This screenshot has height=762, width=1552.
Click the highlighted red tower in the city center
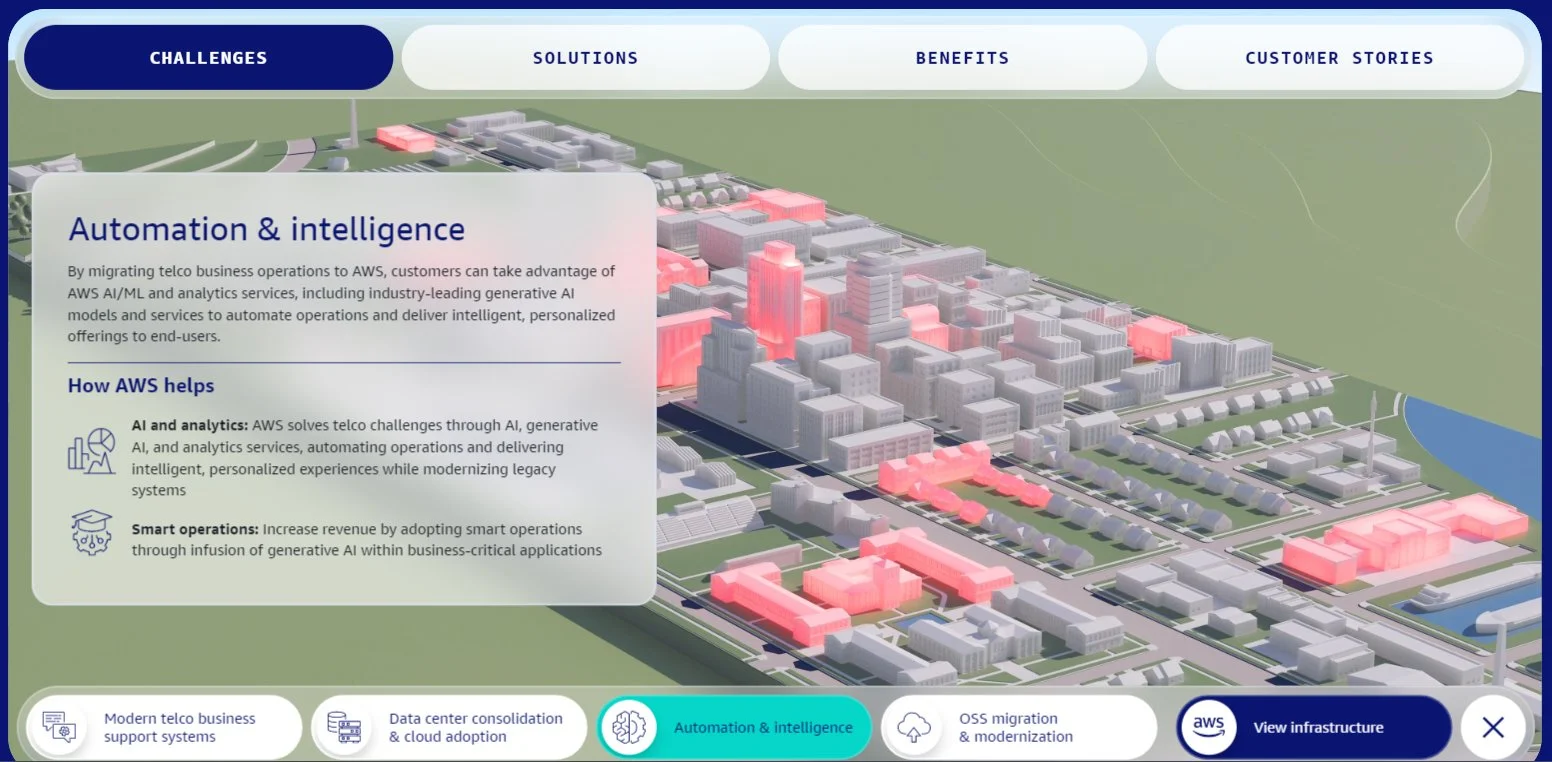(x=775, y=297)
